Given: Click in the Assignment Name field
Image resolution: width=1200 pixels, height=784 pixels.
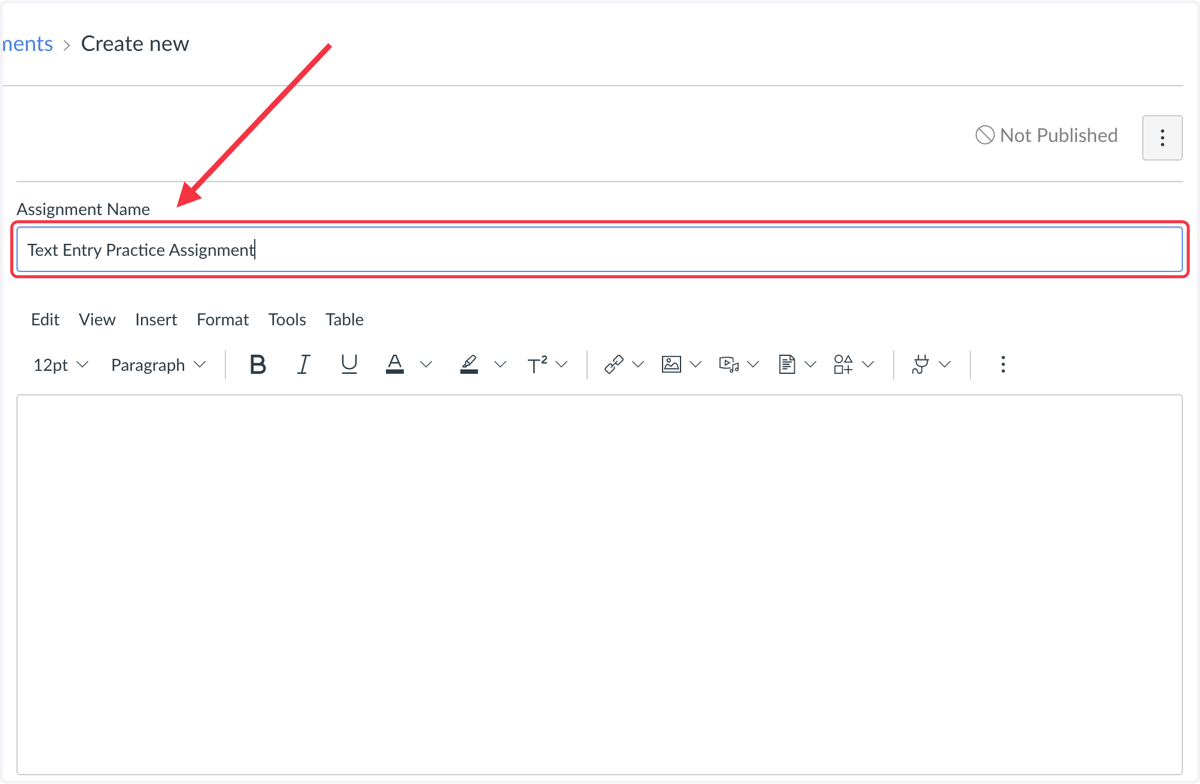Looking at the screenshot, I should [x=600, y=250].
